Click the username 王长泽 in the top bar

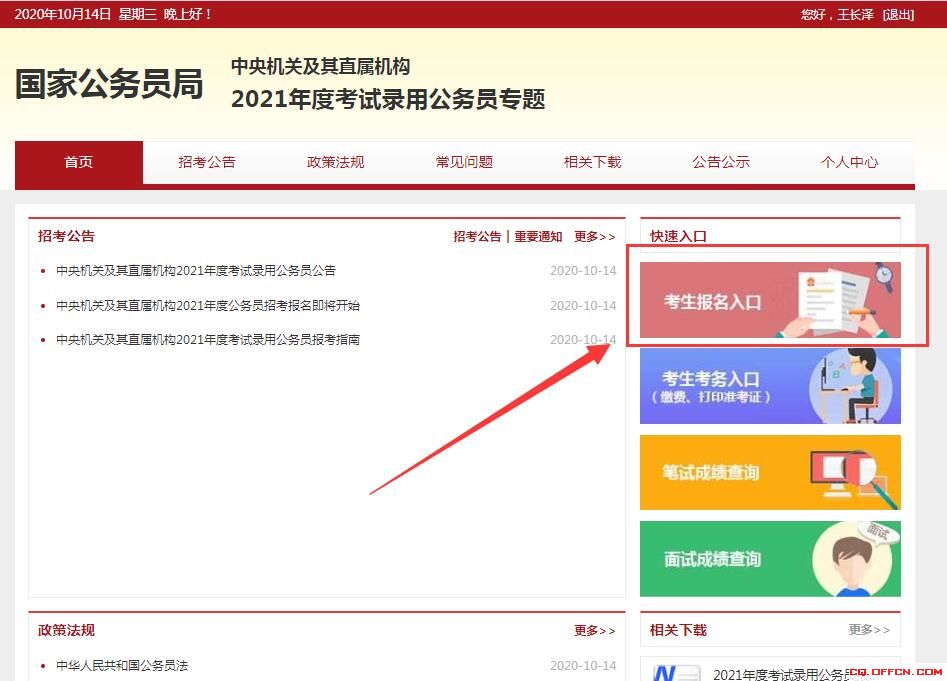pos(855,14)
